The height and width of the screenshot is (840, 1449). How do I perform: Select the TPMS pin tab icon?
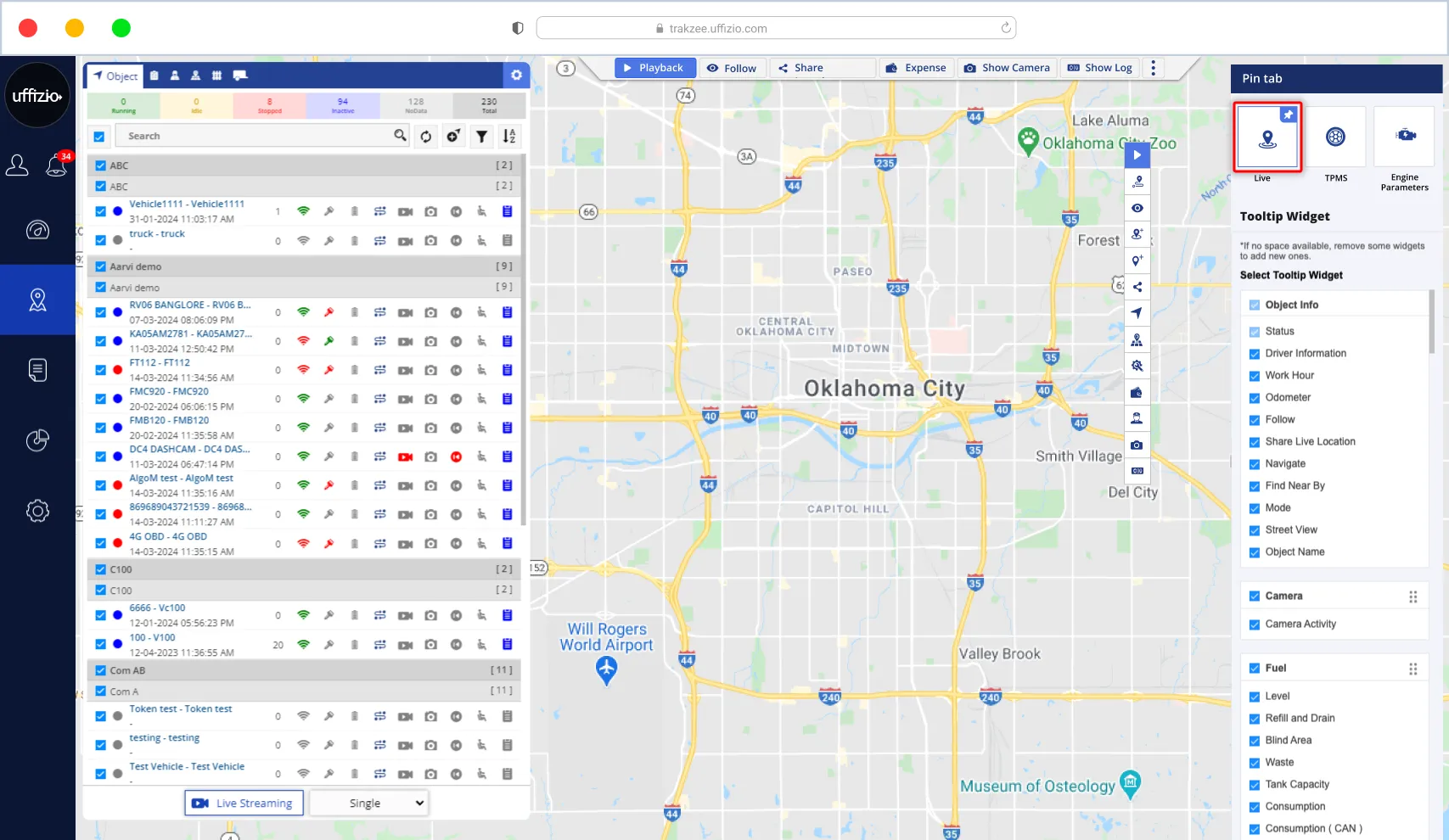1335,137
